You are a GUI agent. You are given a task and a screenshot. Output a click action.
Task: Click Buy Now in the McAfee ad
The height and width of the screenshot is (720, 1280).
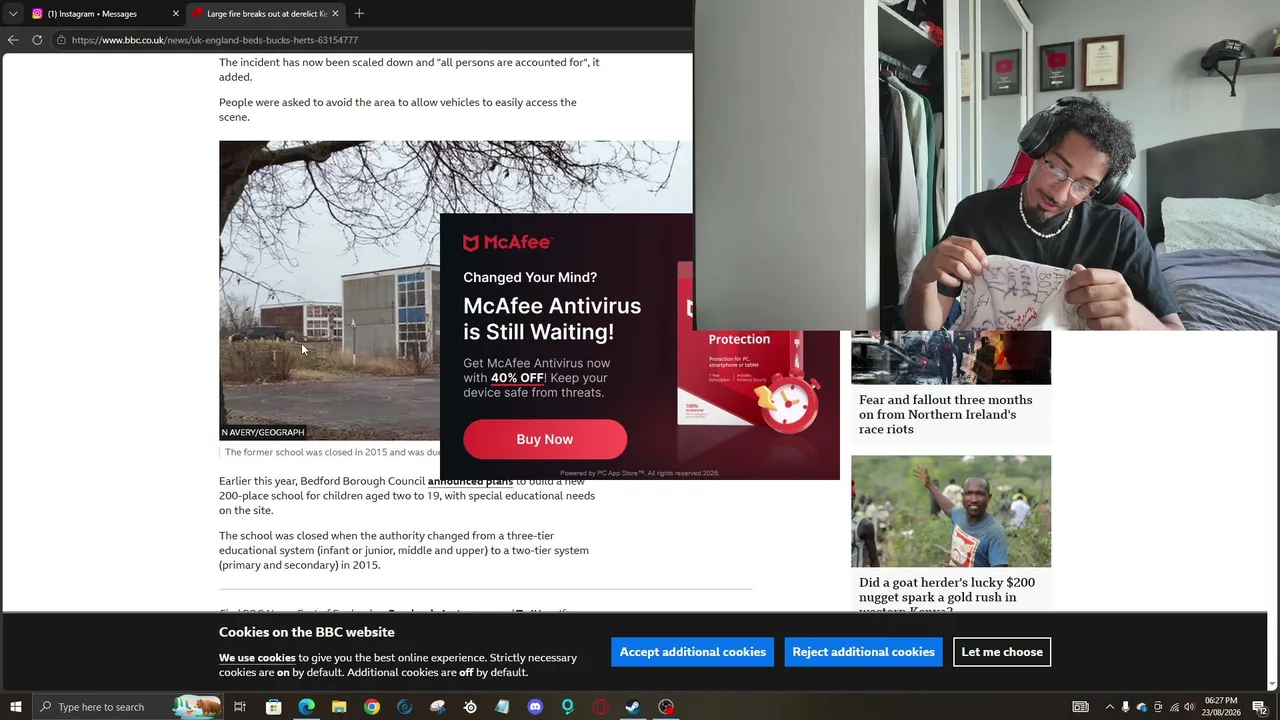pos(545,439)
